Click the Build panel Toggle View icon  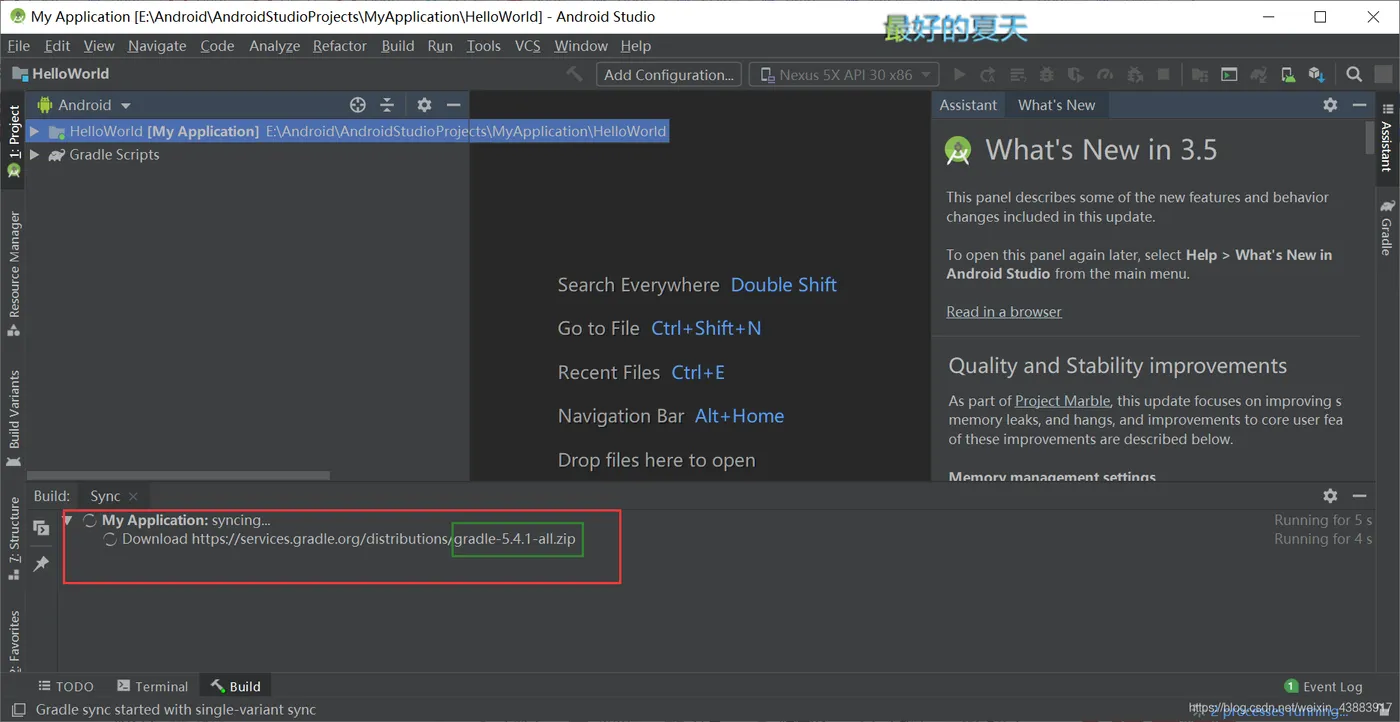click(x=41, y=528)
